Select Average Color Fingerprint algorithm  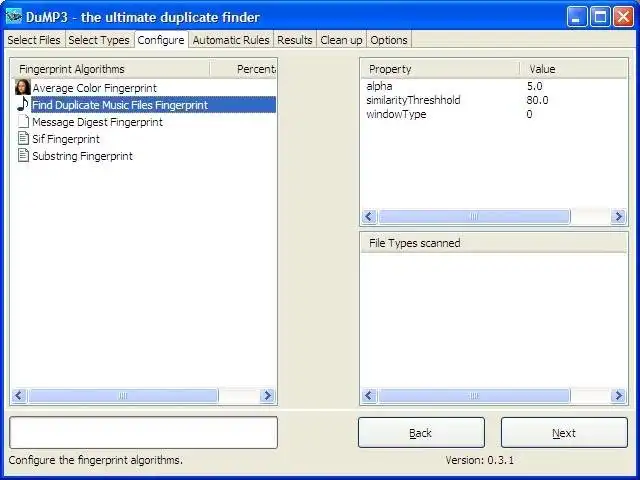94,88
